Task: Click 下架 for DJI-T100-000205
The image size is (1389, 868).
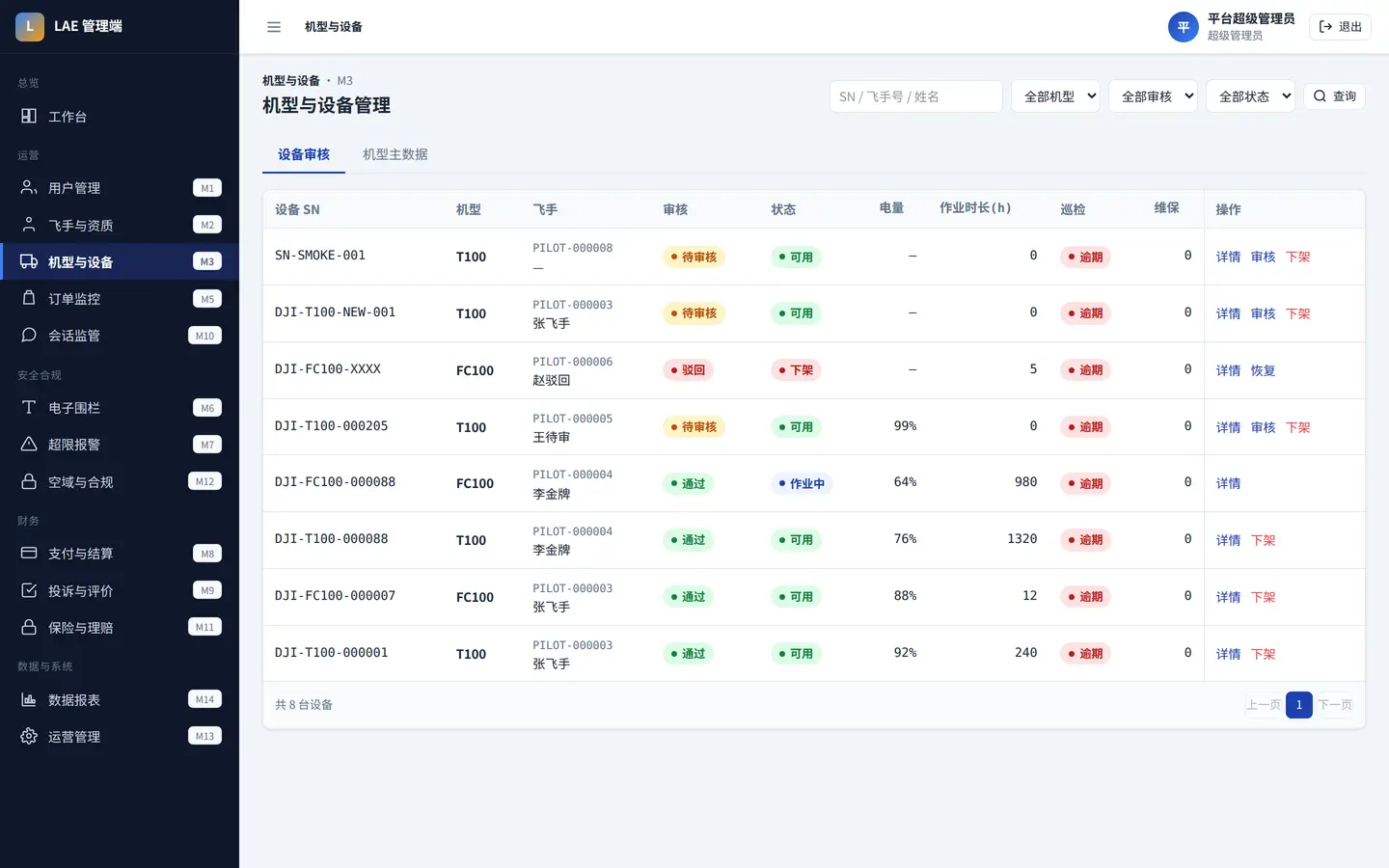Action: (x=1297, y=427)
